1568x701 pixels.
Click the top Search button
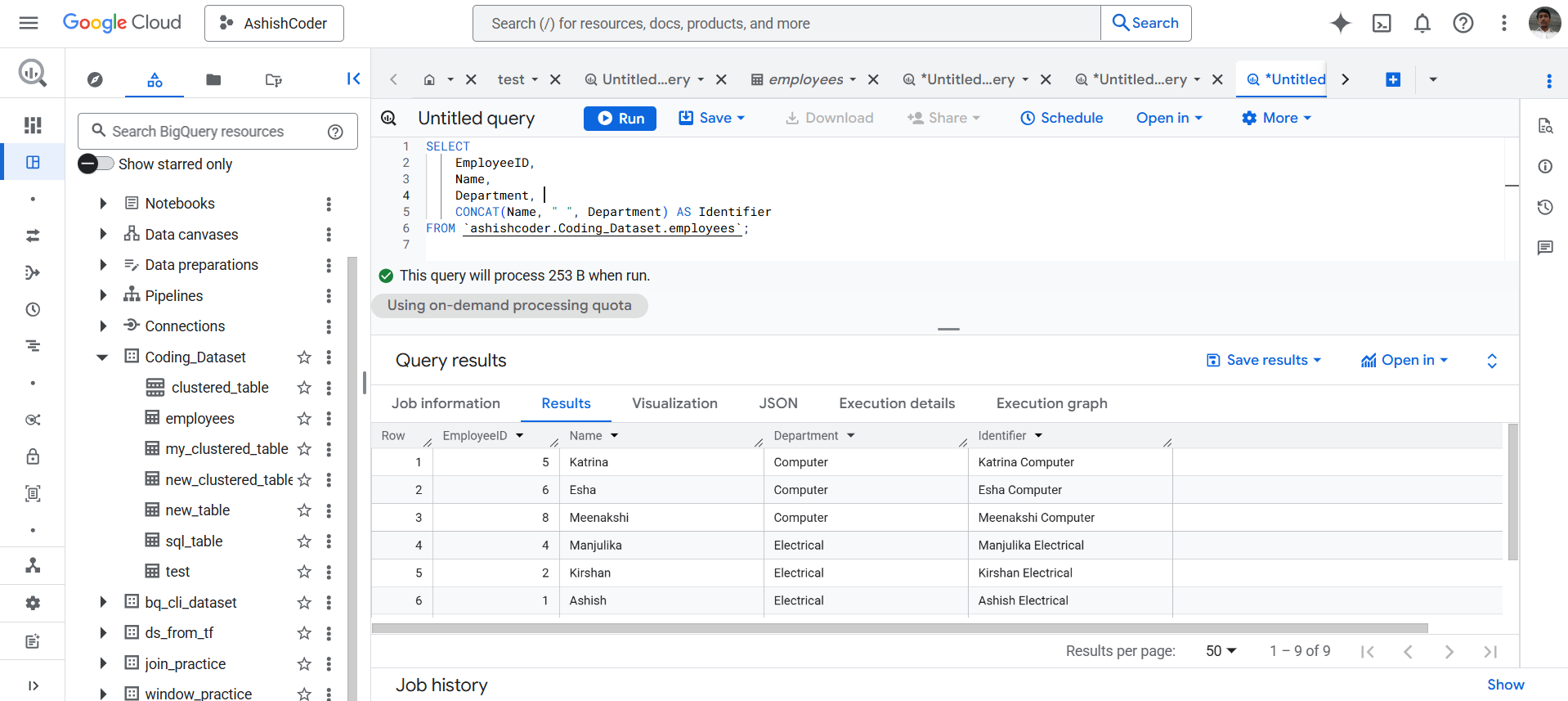[x=1145, y=23]
